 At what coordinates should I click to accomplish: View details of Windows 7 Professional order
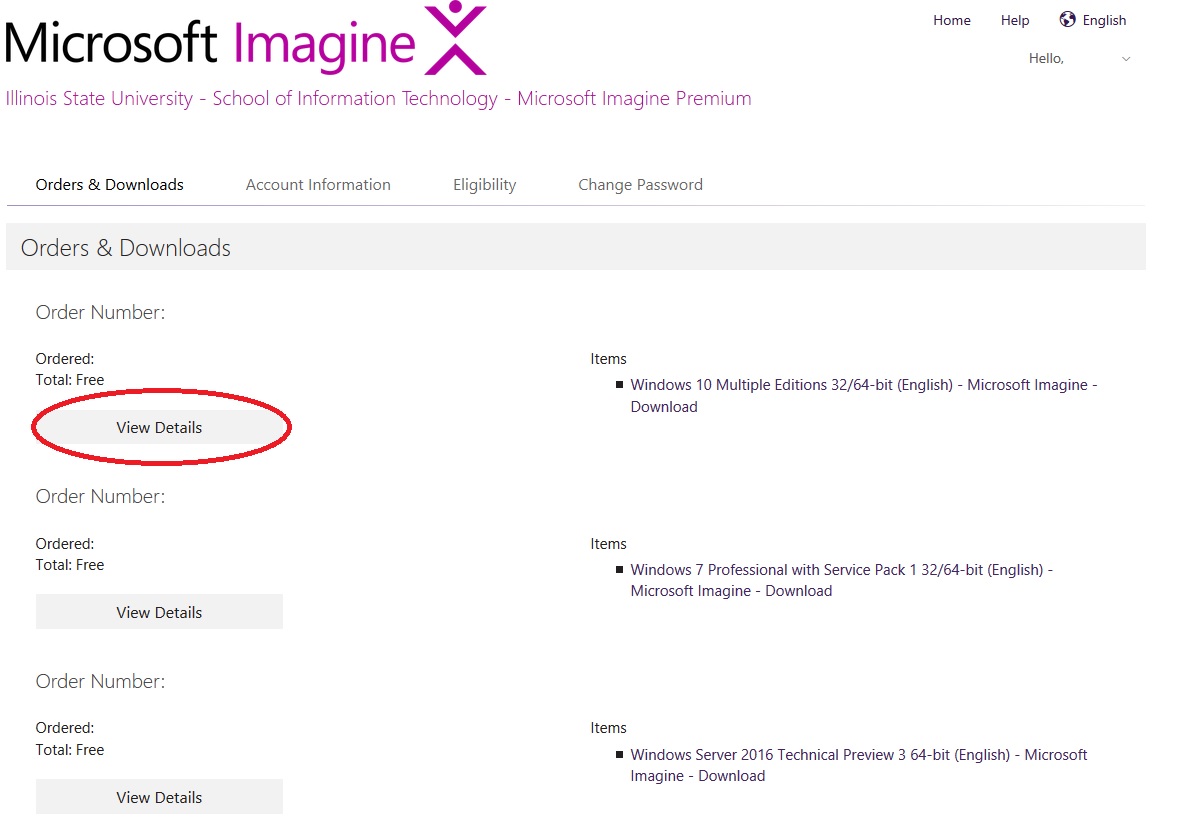click(159, 612)
